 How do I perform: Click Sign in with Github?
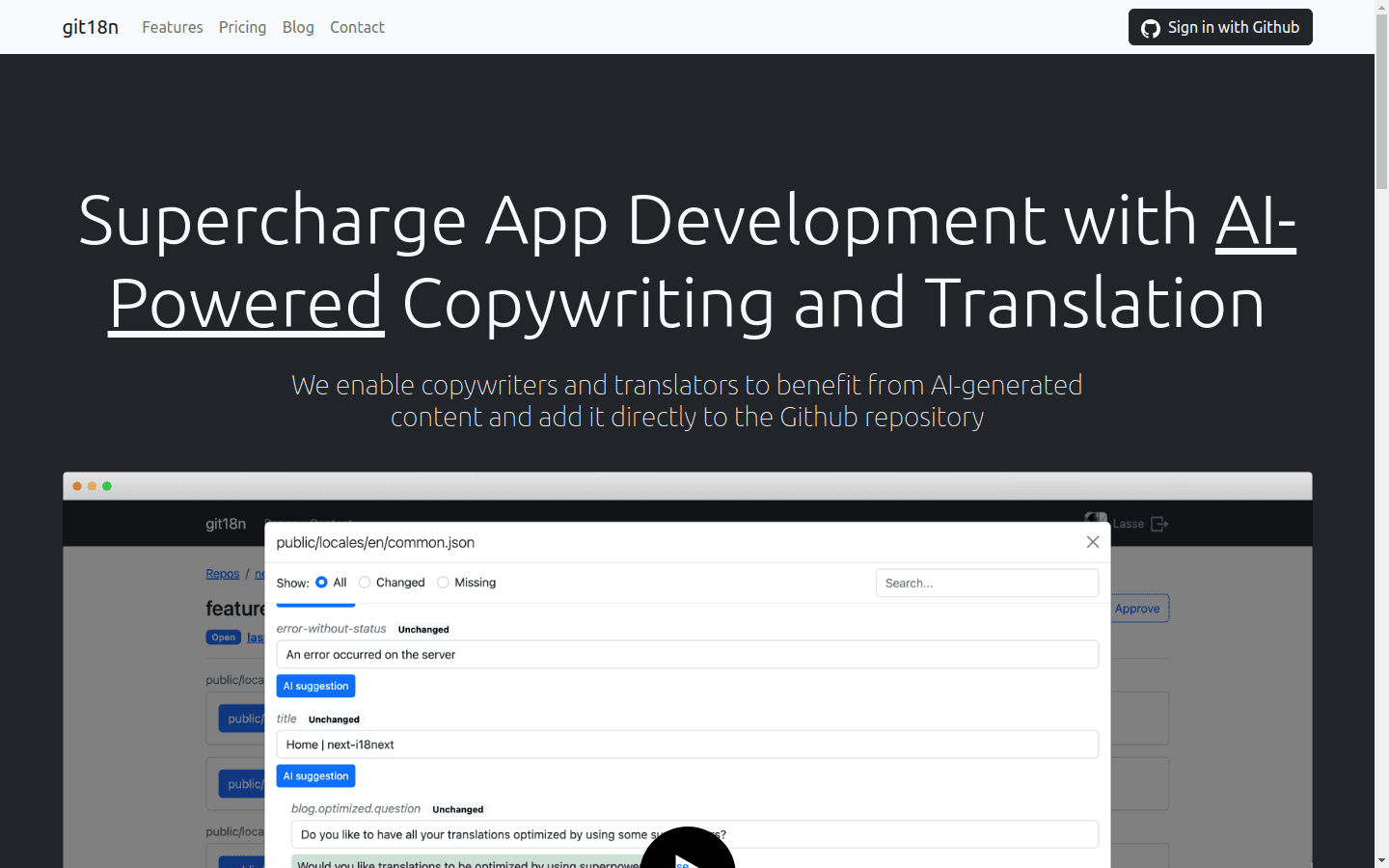coord(1219,27)
